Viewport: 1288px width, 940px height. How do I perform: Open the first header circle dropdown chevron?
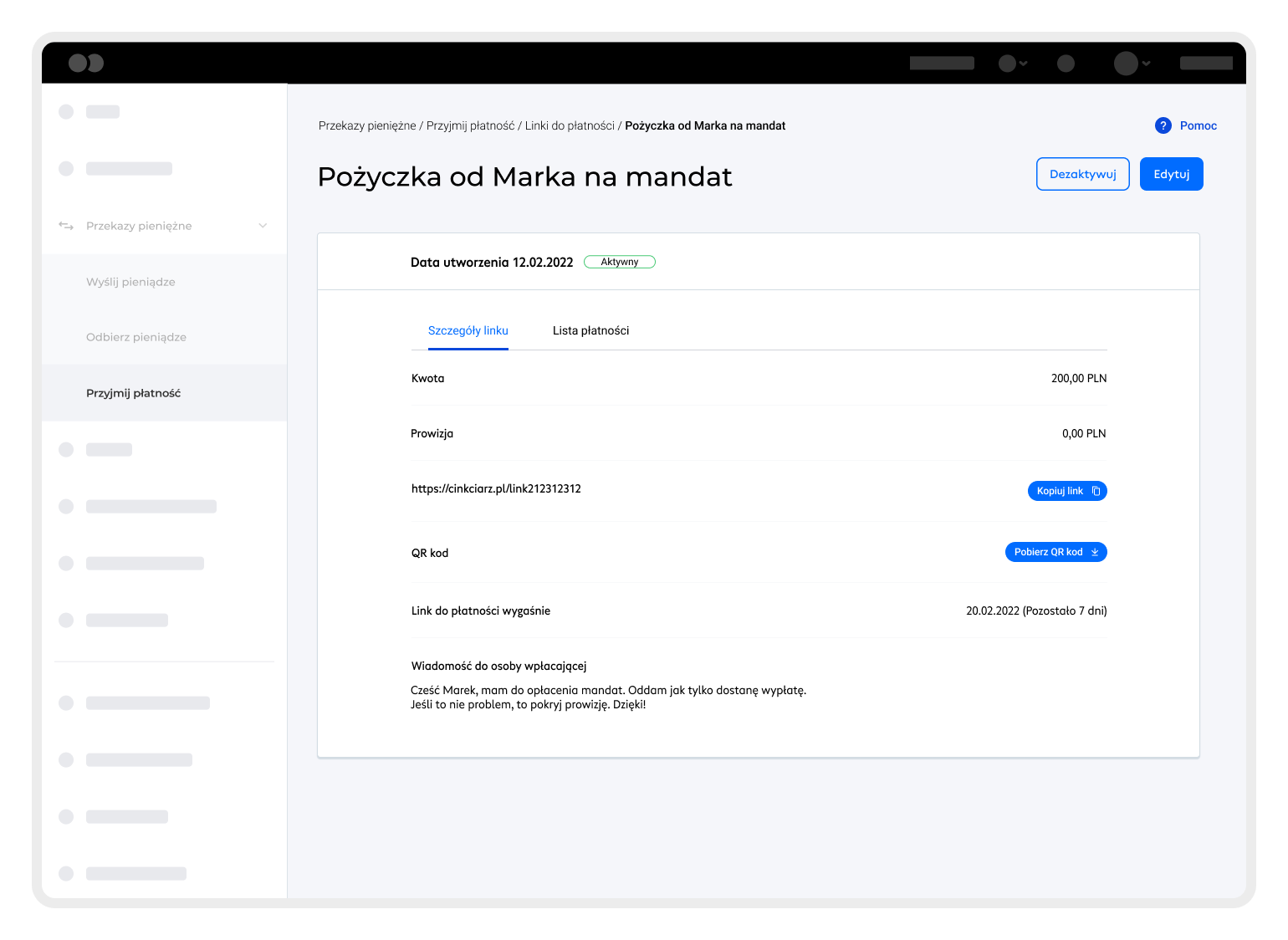point(1024,64)
